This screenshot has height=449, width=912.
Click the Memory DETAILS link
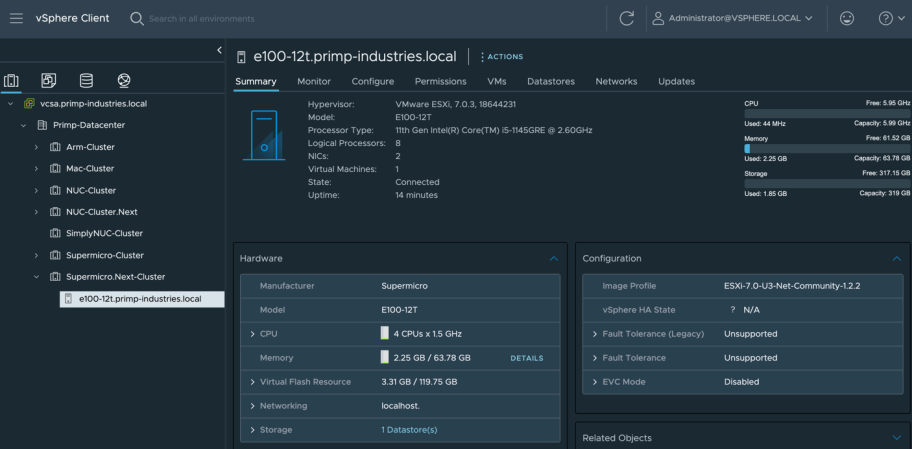pyautogui.click(x=527, y=358)
